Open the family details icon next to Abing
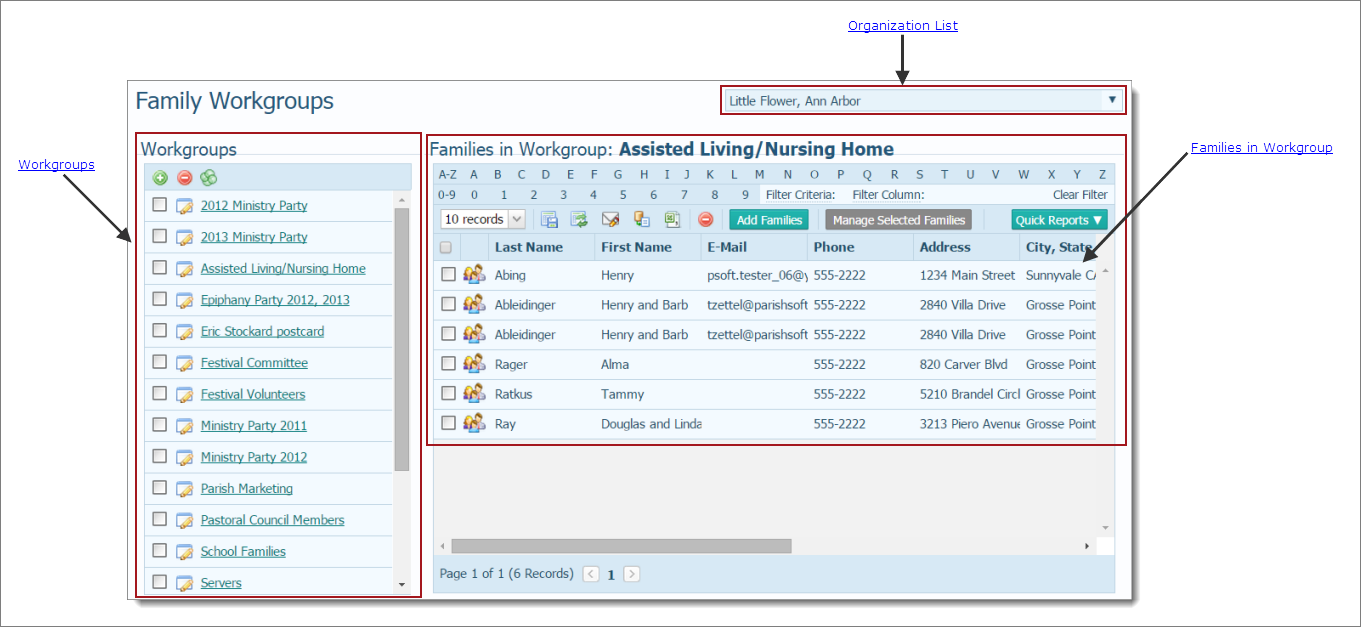Image resolution: width=1361 pixels, height=627 pixels. 473,274
